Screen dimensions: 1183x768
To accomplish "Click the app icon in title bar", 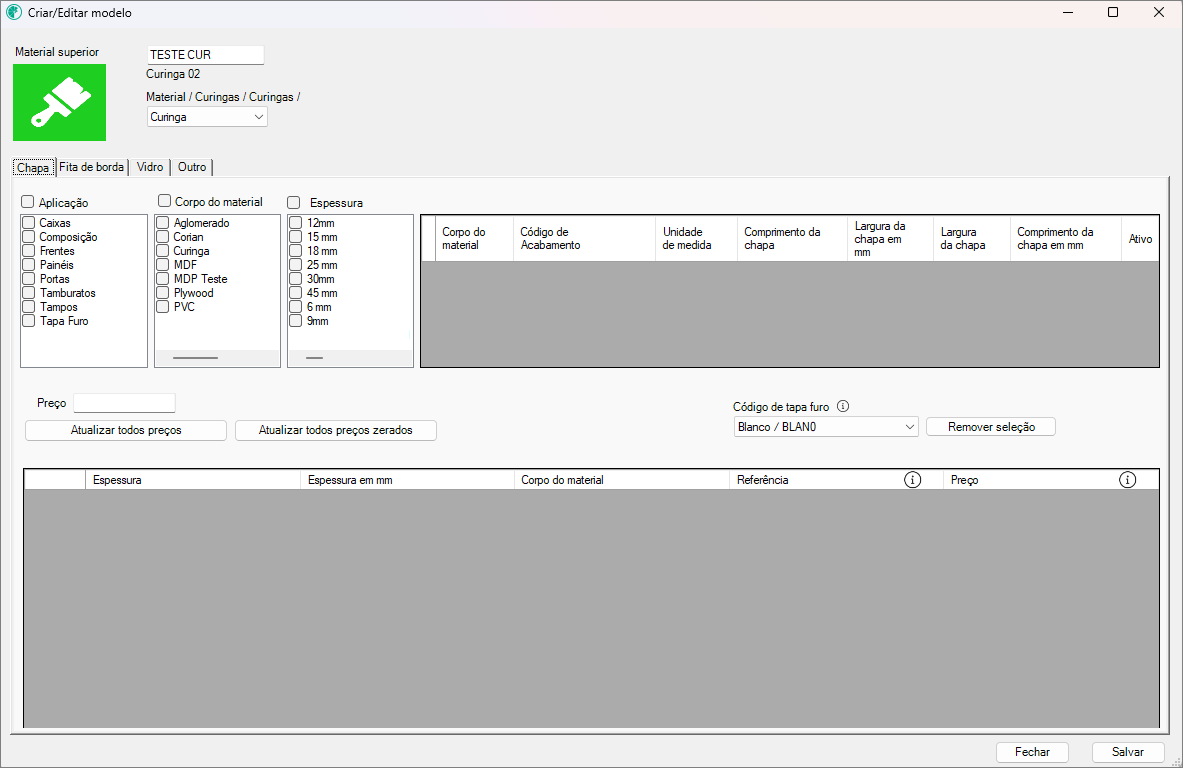I will pos(14,13).
